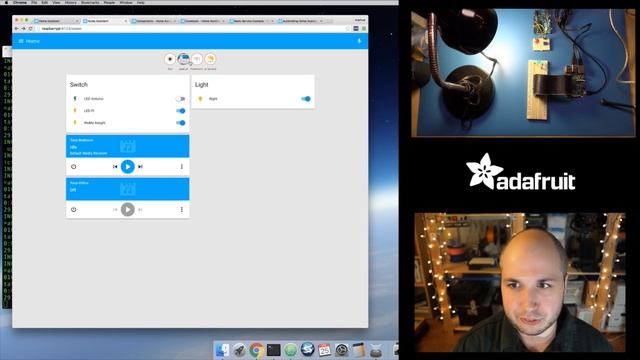Toggle the LED Pi switch
Image resolution: width=640 pixels, height=360 pixels.
point(180,111)
